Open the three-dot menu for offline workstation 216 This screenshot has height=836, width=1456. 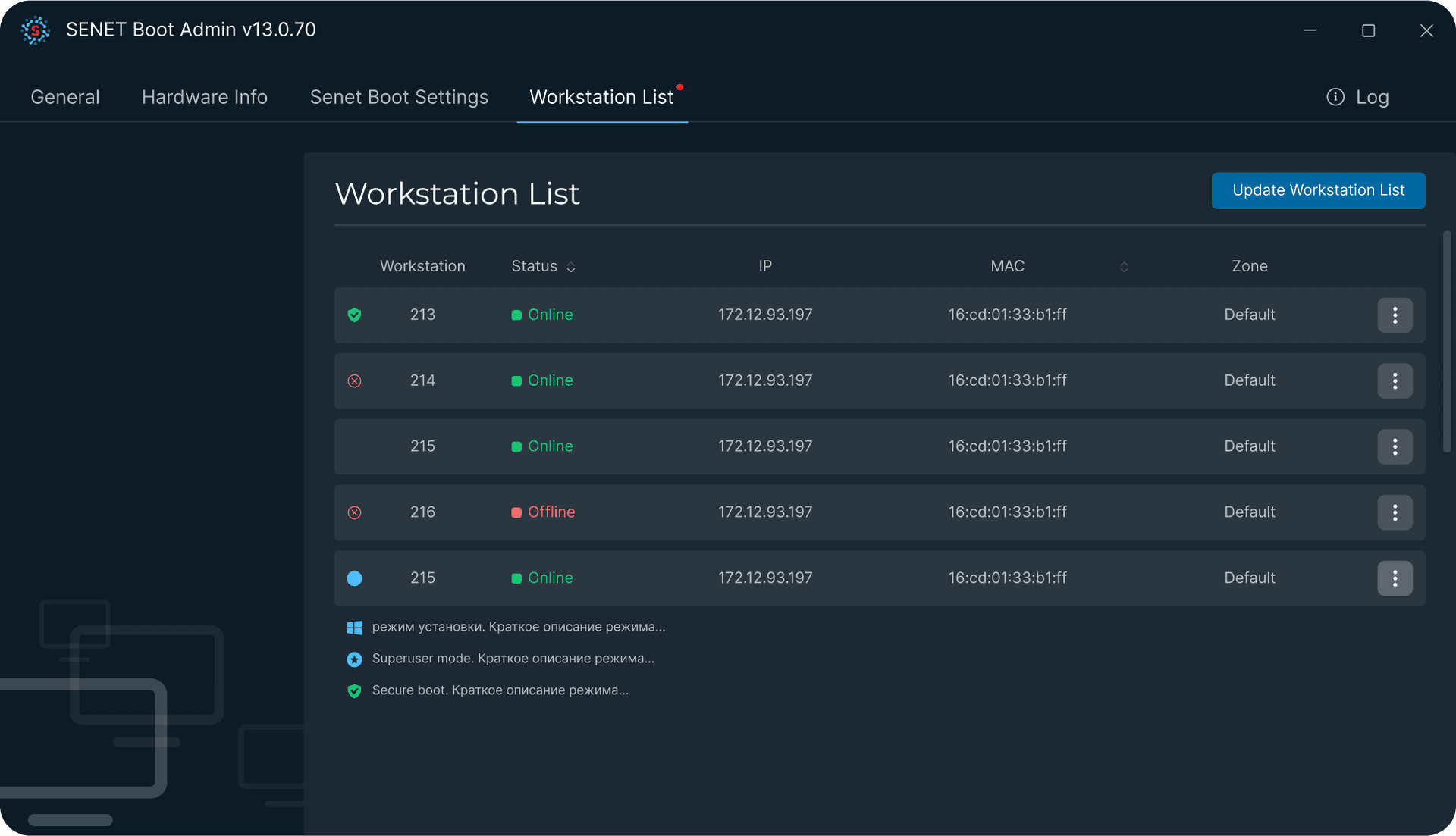coord(1395,512)
